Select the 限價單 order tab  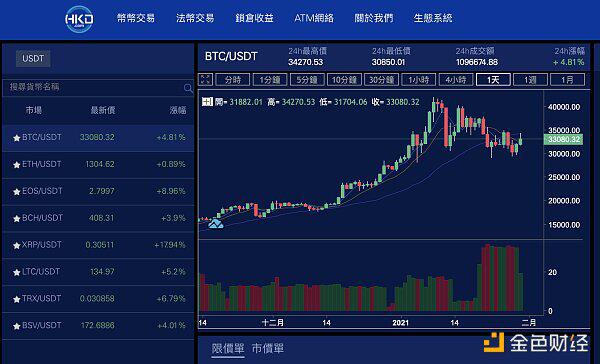pos(228,349)
